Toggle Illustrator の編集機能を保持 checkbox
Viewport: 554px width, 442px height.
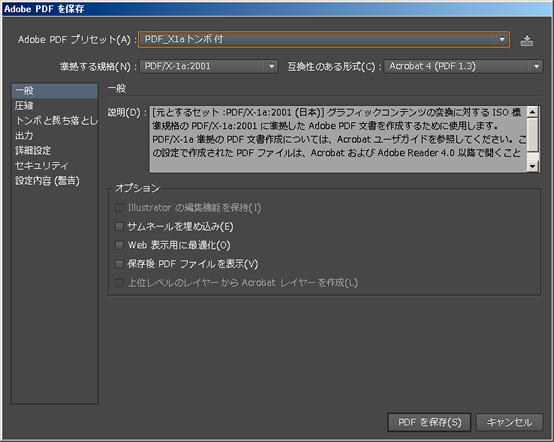click(119, 208)
